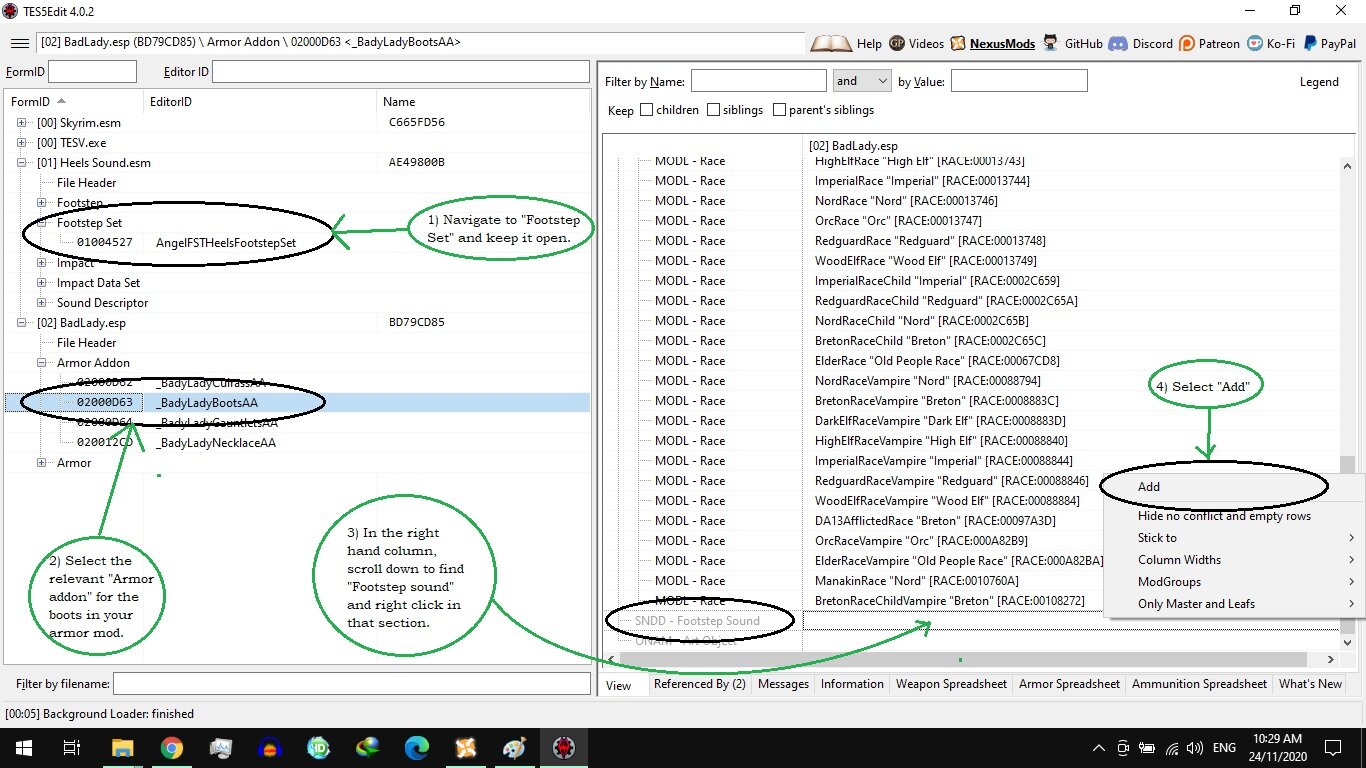Image resolution: width=1366 pixels, height=768 pixels.
Task: Focus the Filter by Name field
Action: click(x=759, y=81)
